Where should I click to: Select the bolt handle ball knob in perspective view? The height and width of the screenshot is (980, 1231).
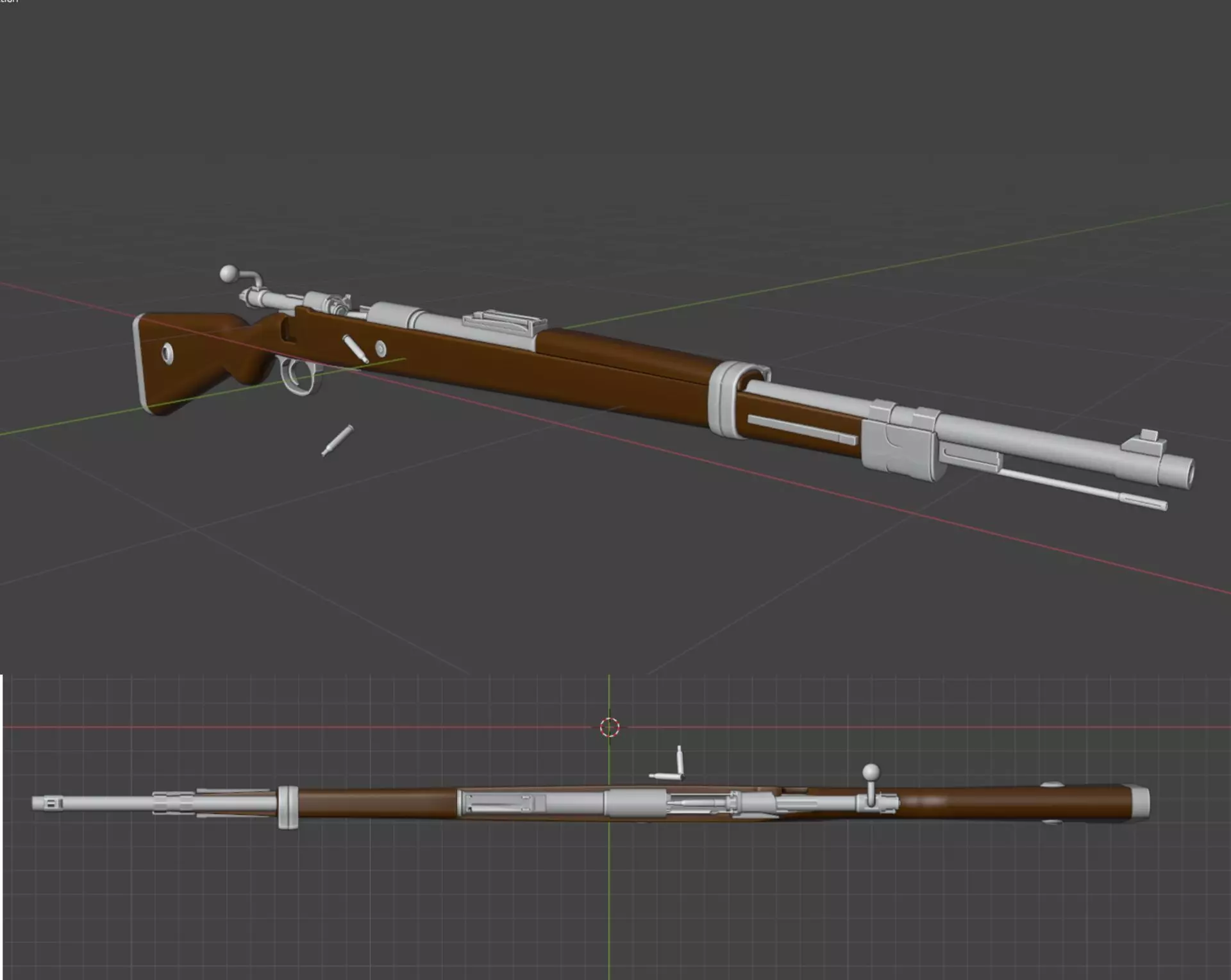pos(228,274)
